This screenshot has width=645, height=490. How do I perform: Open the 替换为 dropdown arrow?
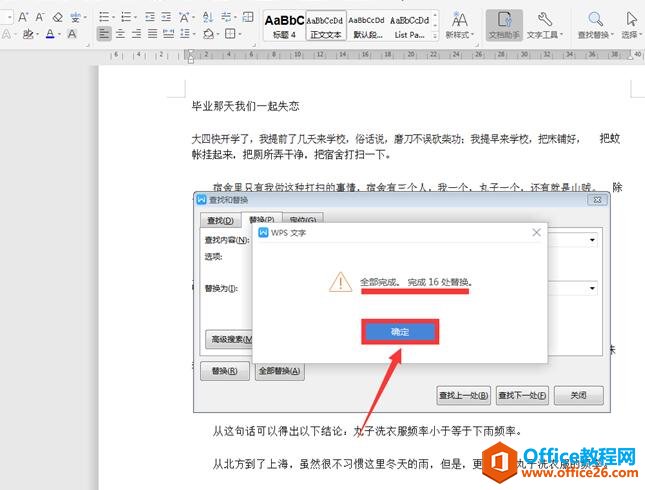(x=592, y=288)
